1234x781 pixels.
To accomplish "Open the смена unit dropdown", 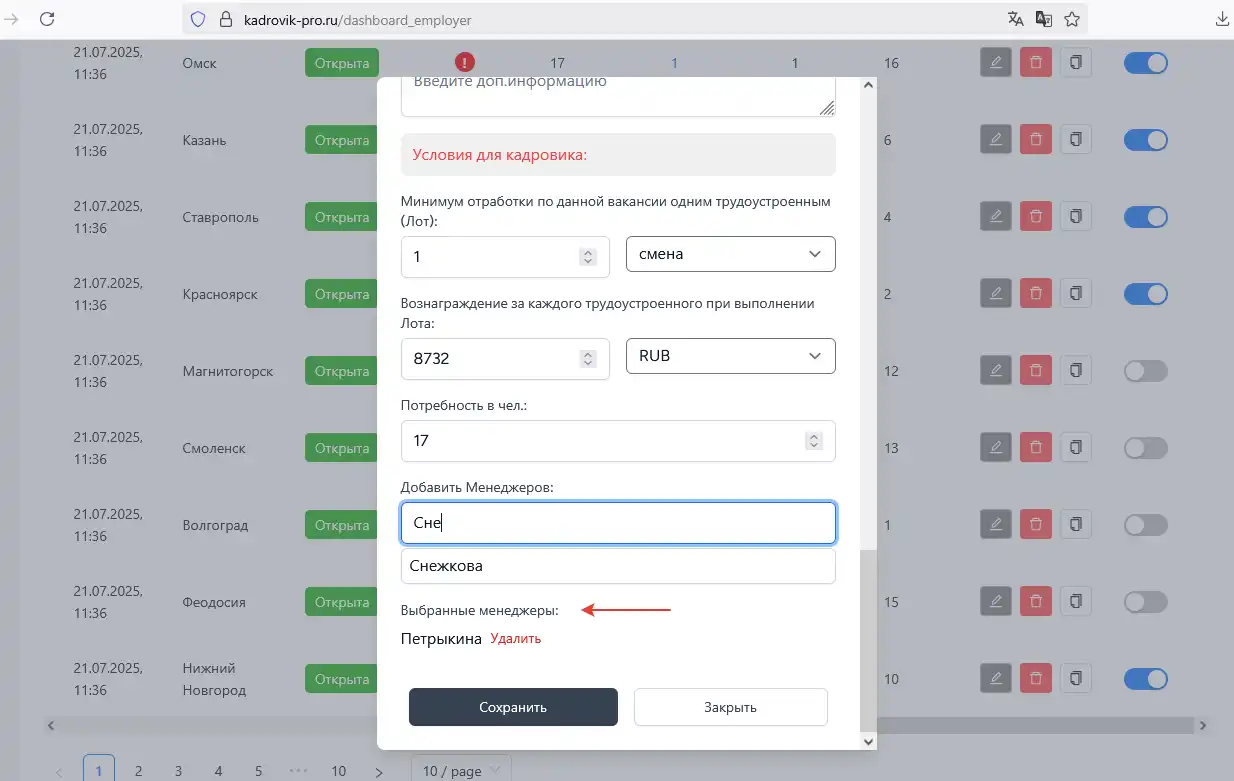I will [730, 254].
